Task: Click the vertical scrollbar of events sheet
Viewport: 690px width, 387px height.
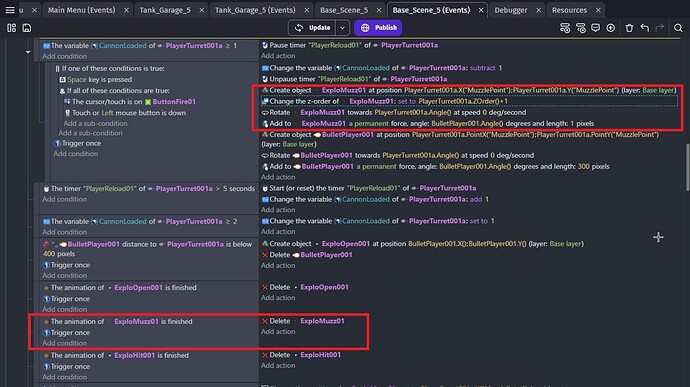Action: (687, 167)
